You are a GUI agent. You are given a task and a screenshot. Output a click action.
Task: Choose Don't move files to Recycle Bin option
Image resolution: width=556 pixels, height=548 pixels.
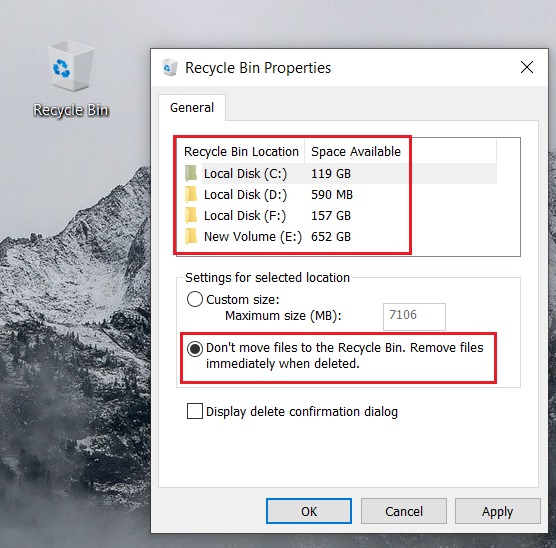pyautogui.click(x=195, y=349)
